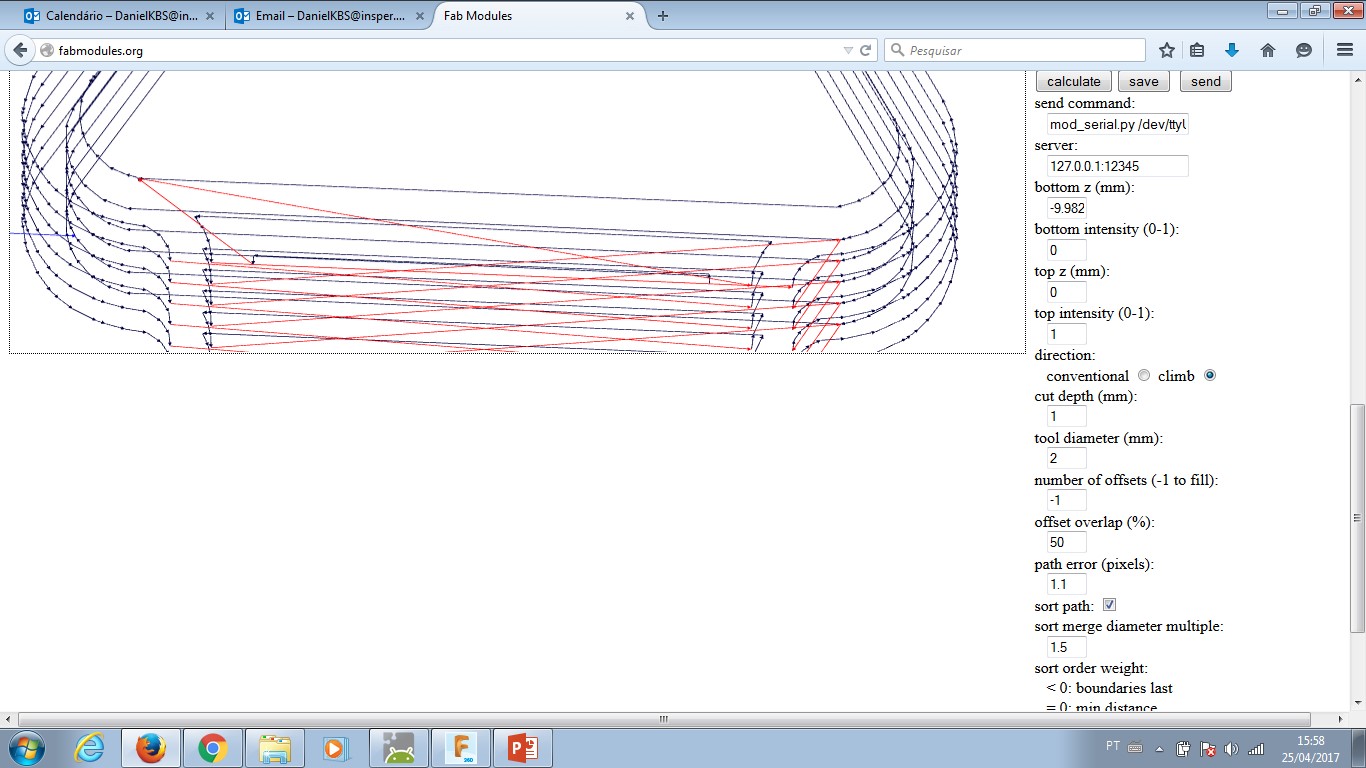Click the offset overlap field showing 50

[x=1067, y=542]
